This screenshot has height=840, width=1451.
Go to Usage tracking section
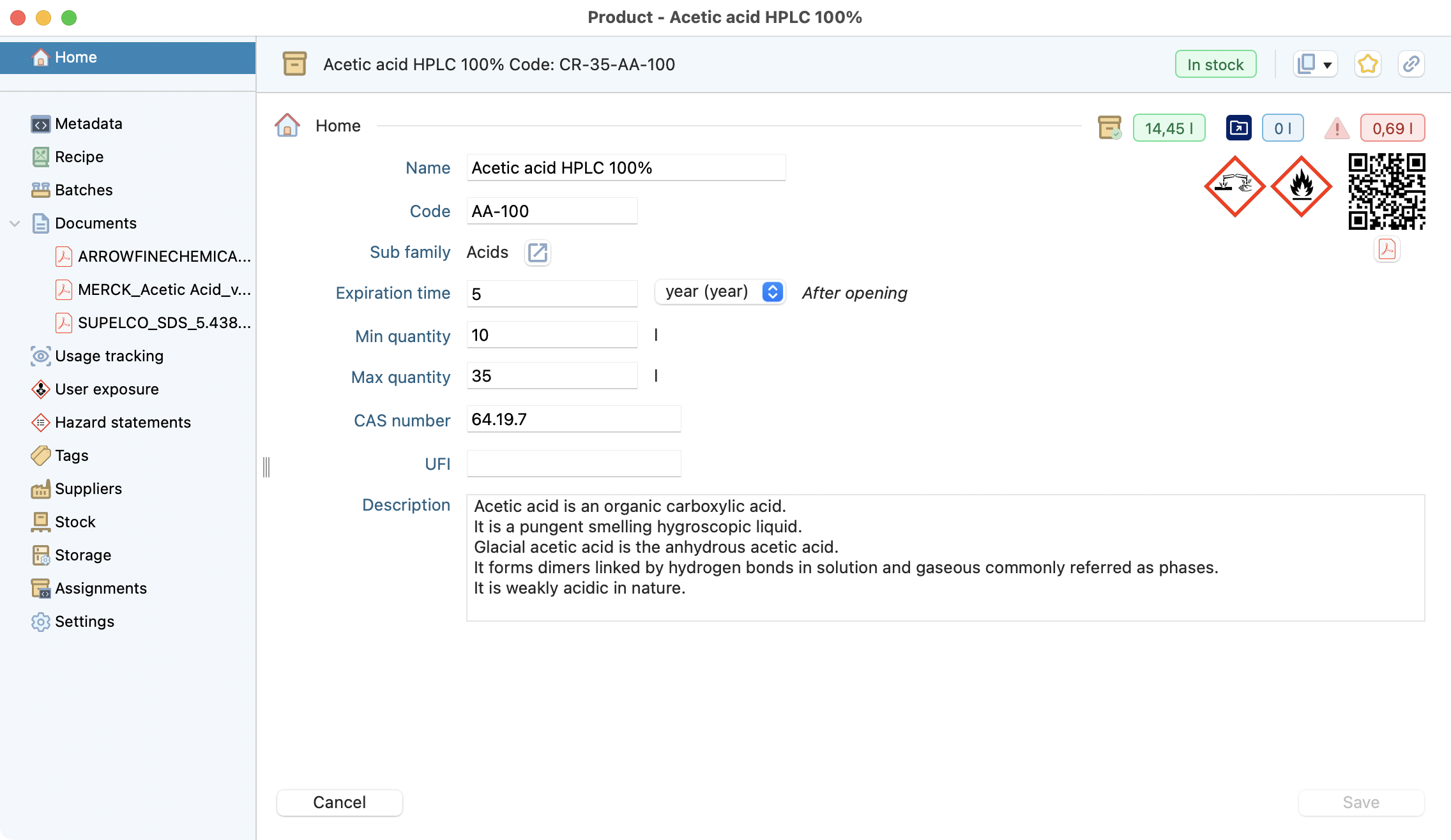109,356
